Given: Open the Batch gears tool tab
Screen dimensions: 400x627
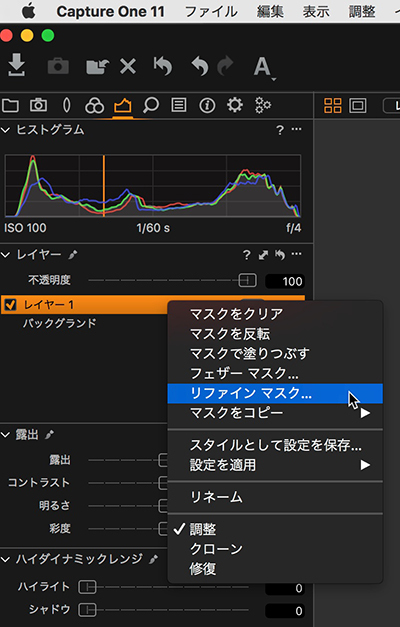Looking at the screenshot, I should coord(263,106).
